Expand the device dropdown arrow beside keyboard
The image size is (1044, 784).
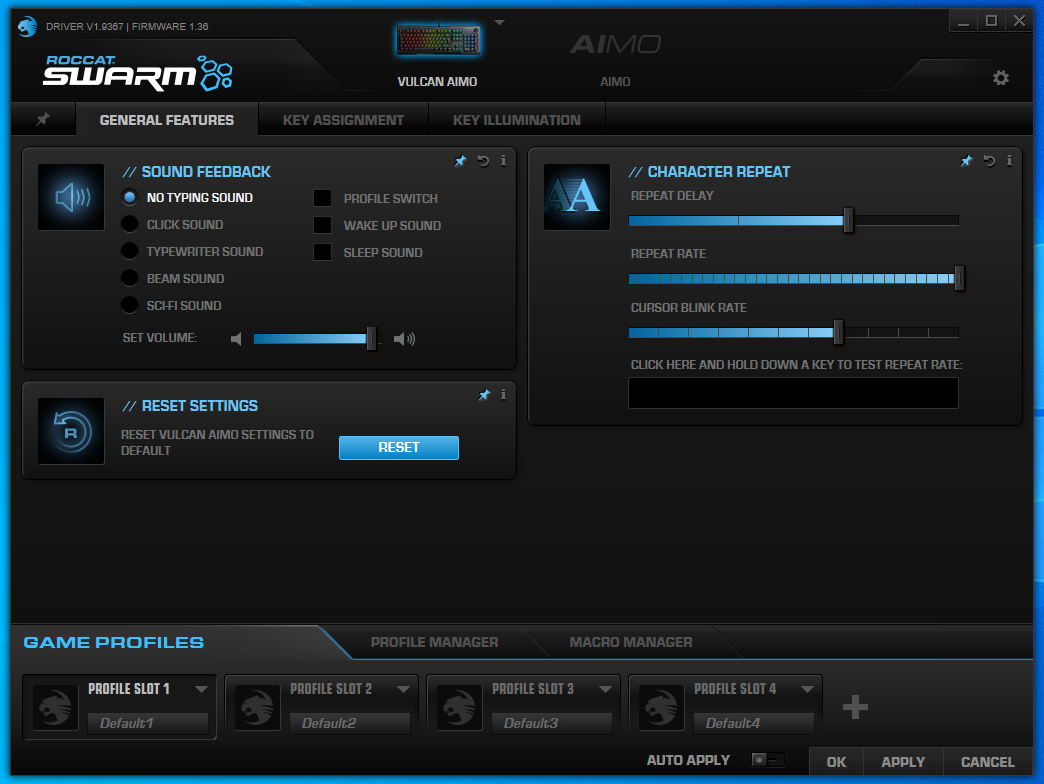coord(499,23)
